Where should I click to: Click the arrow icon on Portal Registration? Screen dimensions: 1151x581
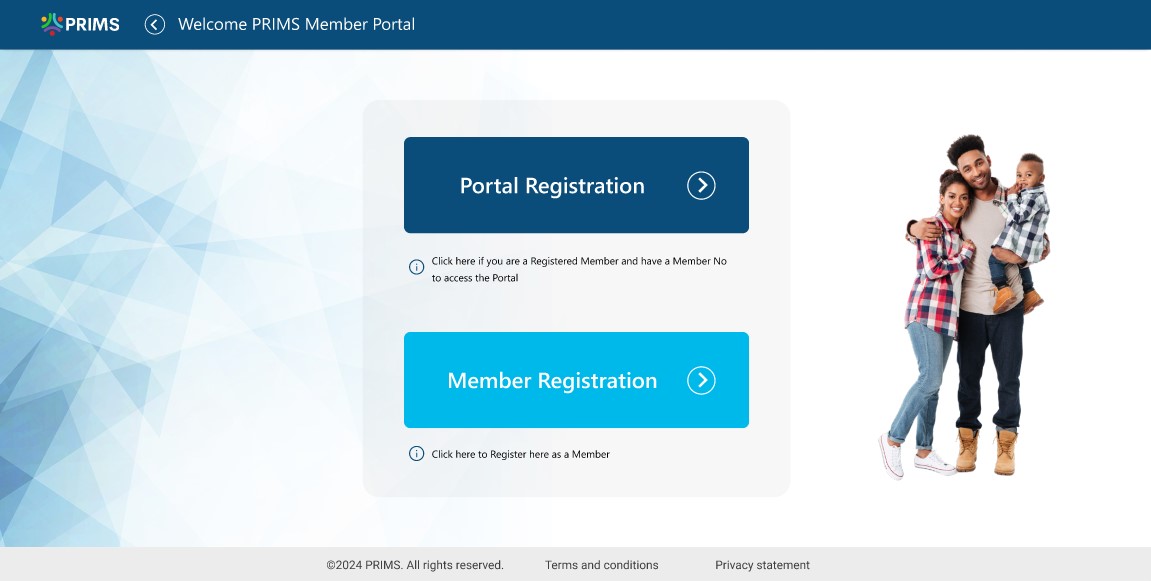pyautogui.click(x=701, y=185)
